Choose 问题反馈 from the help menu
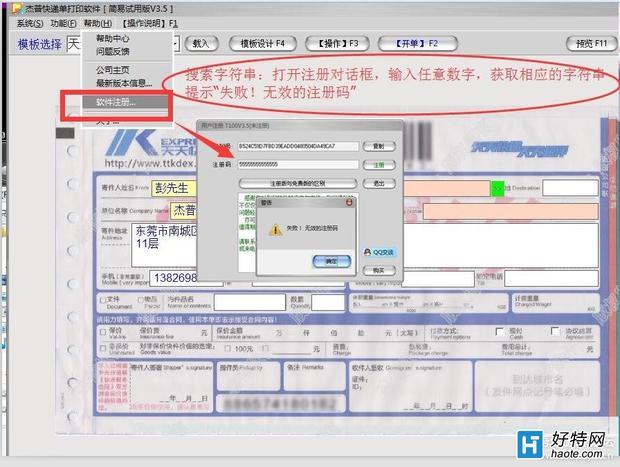Viewport: 620px width, 467px height. pos(113,51)
